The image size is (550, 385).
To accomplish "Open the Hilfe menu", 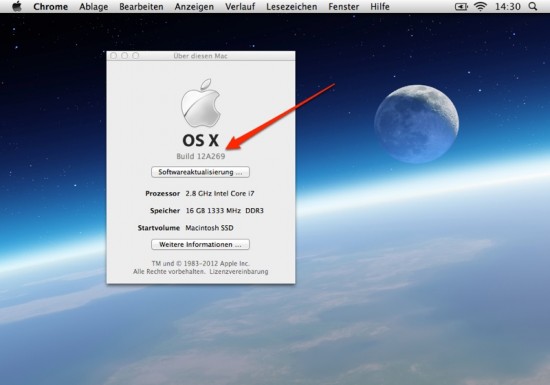I will [380, 7].
